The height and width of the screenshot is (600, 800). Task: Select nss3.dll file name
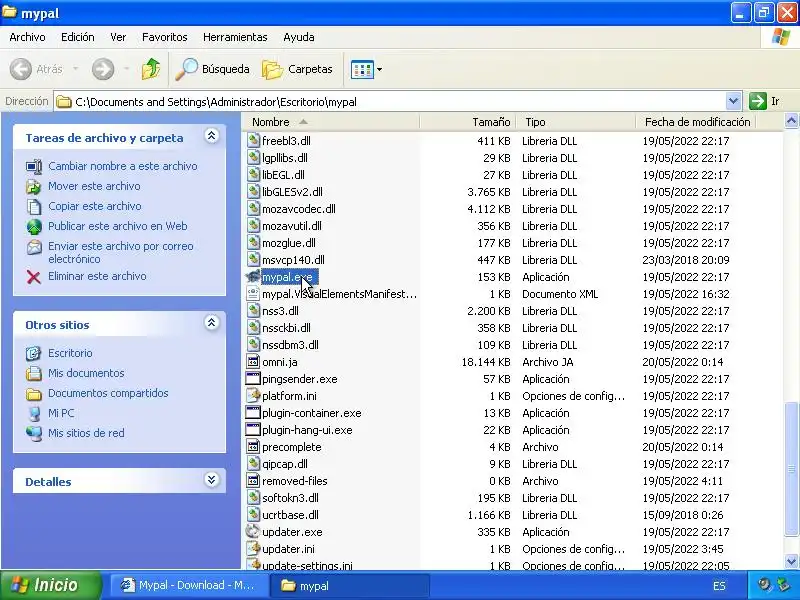[280, 311]
